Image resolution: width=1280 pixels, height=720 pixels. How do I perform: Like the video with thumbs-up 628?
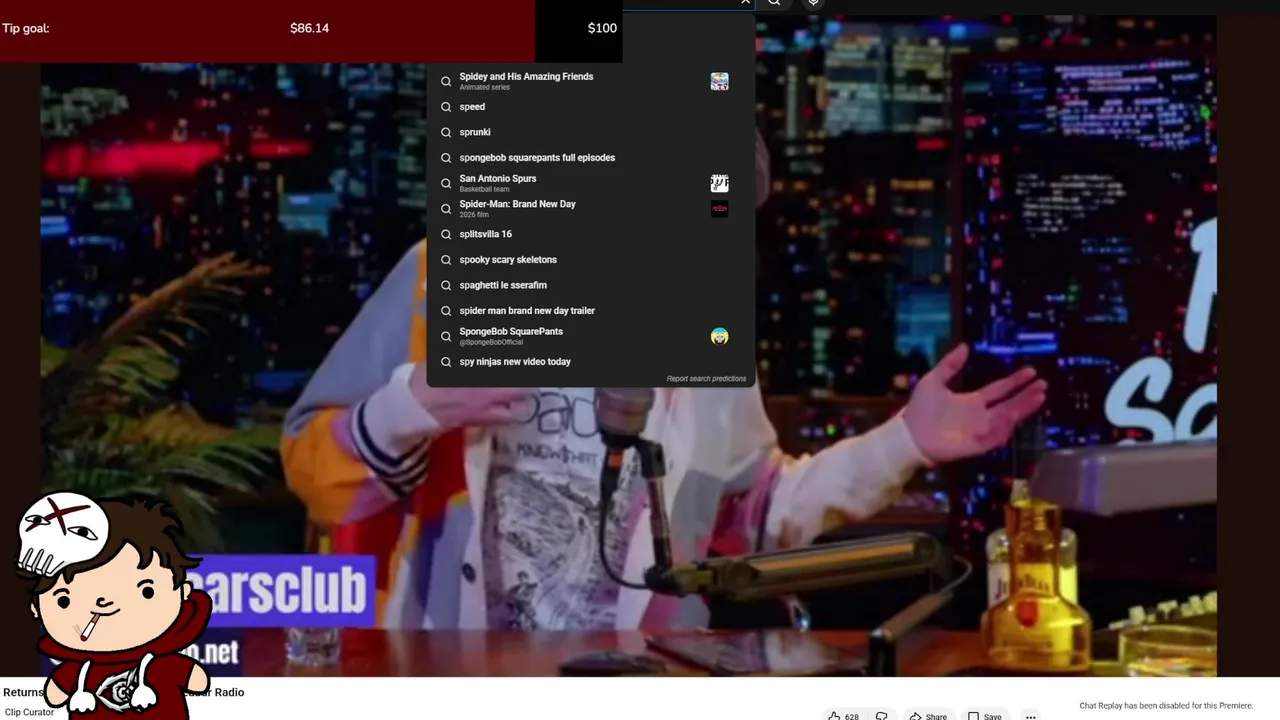click(843, 716)
